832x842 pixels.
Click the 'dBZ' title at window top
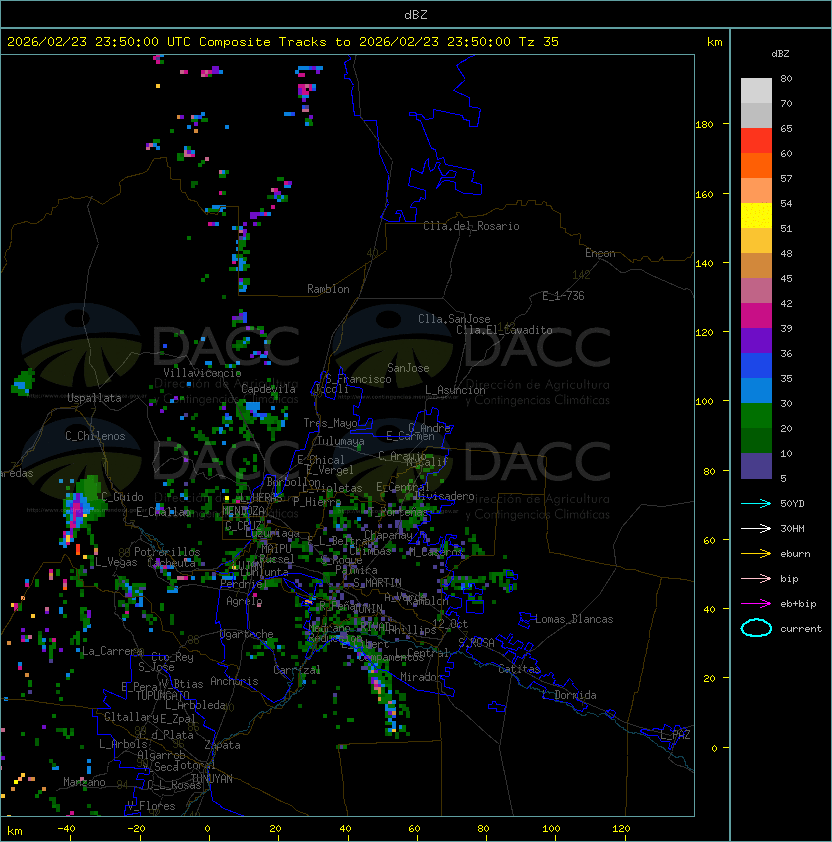tap(416, 14)
